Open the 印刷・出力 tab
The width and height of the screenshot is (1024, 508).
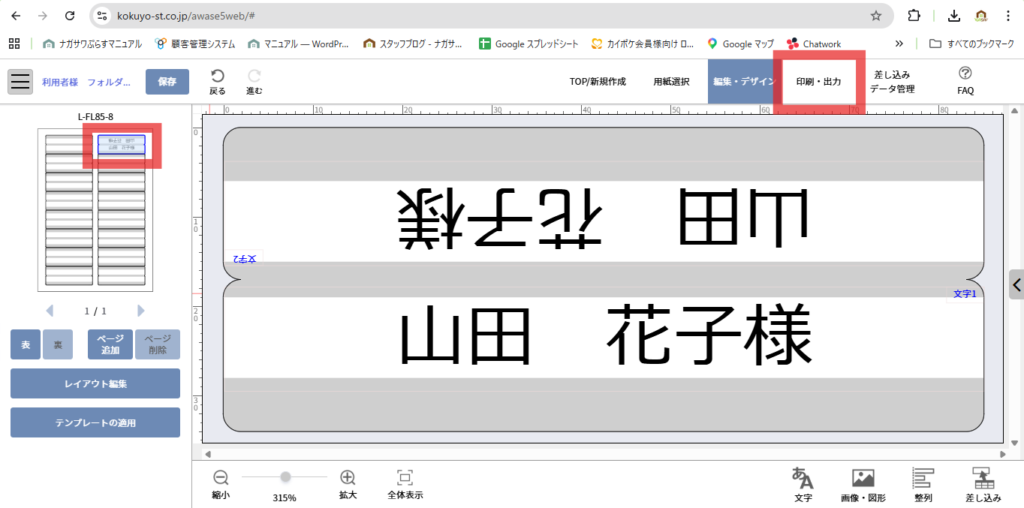click(x=818, y=81)
